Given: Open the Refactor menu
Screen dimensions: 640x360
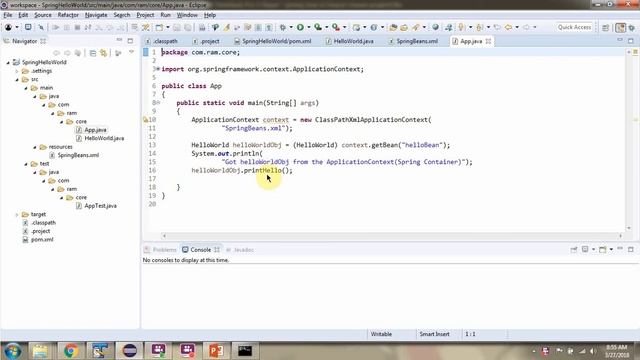Looking at the screenshot, I should tap(68, 15).
